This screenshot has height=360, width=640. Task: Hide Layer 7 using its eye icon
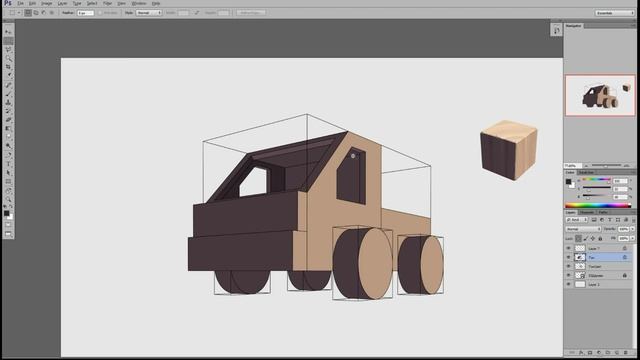pos(568,248)
